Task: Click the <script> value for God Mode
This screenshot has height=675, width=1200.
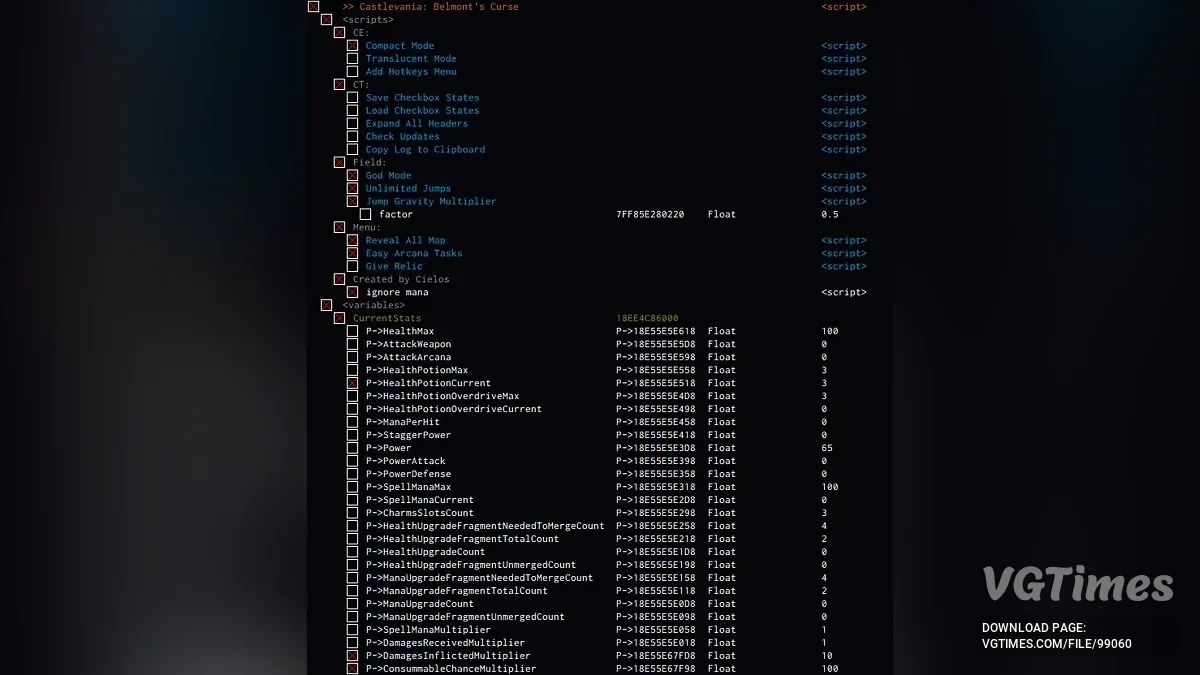Action: [844, 176]
